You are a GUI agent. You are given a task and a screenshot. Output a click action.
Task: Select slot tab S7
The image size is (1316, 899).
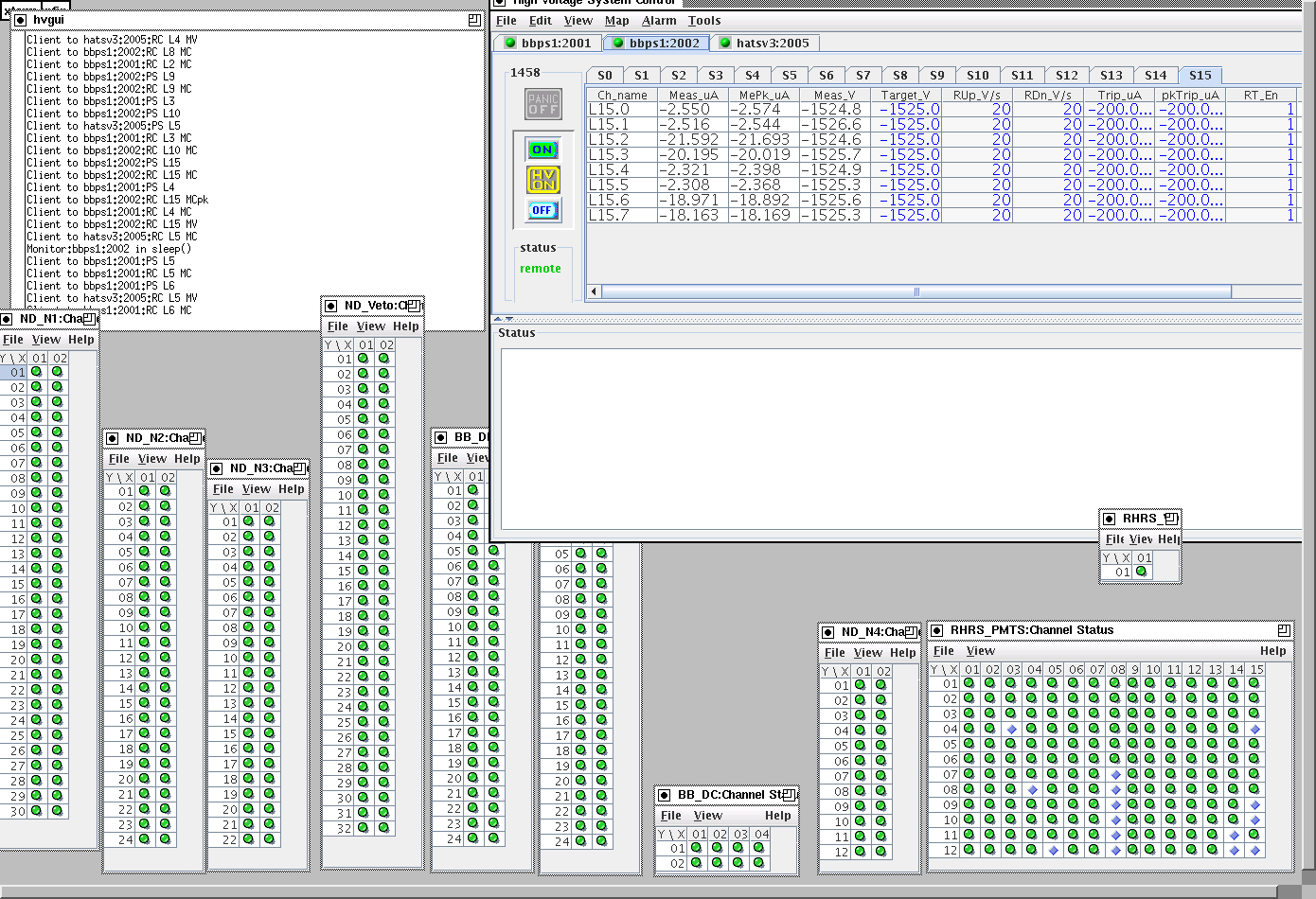pyautogui.click(x=863, y=76)
